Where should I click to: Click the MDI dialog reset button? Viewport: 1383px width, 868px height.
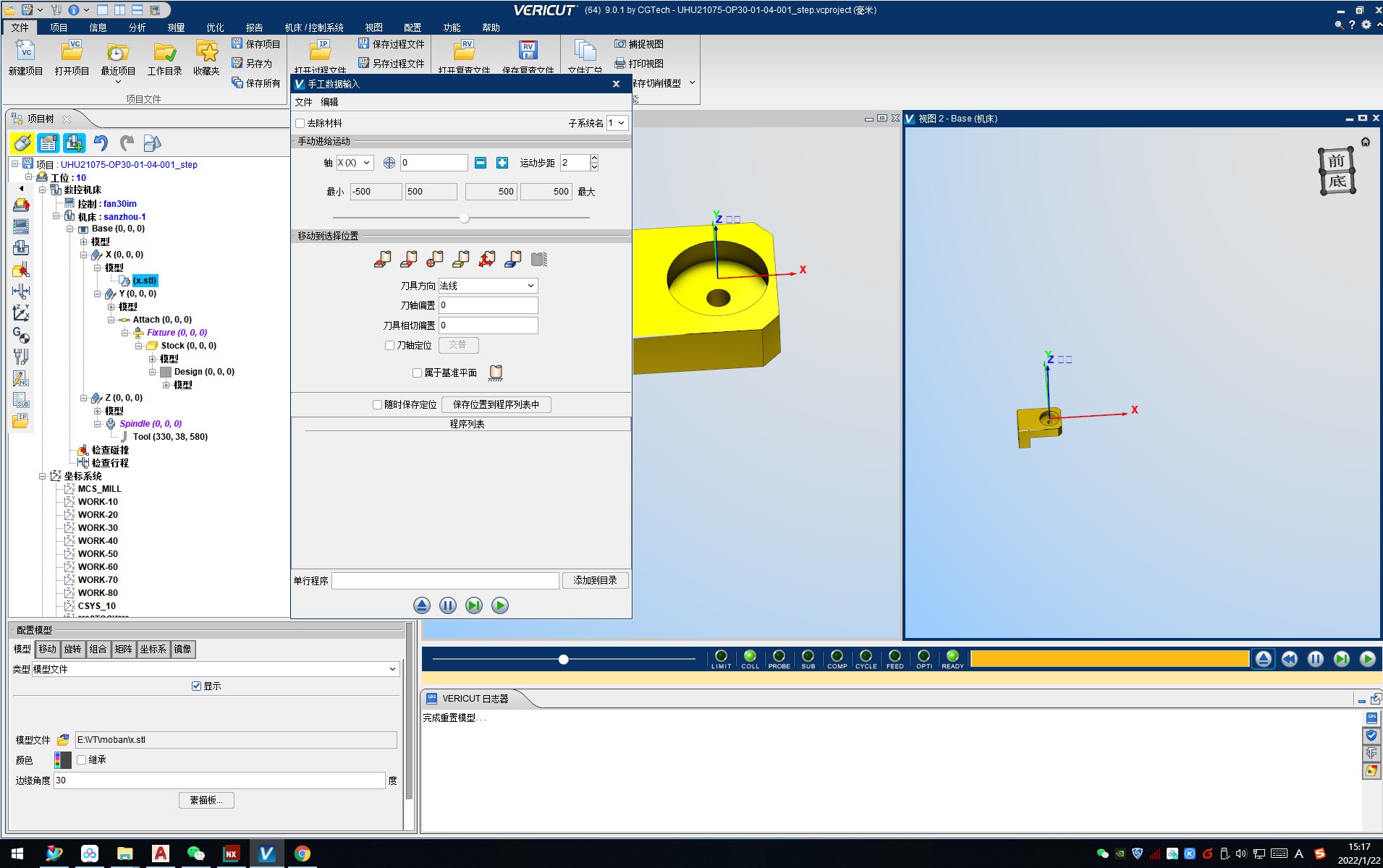pos(422,605)
